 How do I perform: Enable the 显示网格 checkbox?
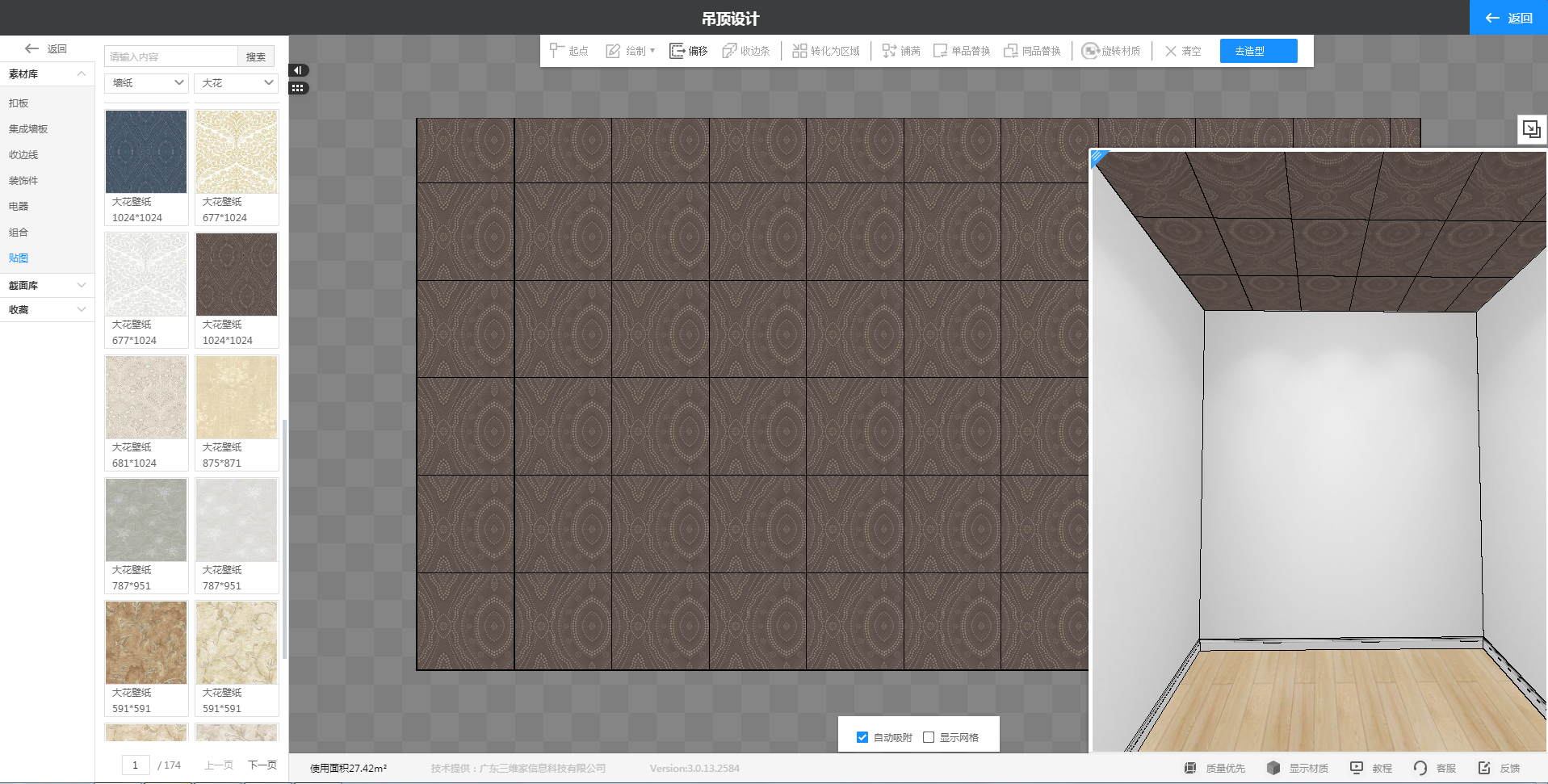929,737
